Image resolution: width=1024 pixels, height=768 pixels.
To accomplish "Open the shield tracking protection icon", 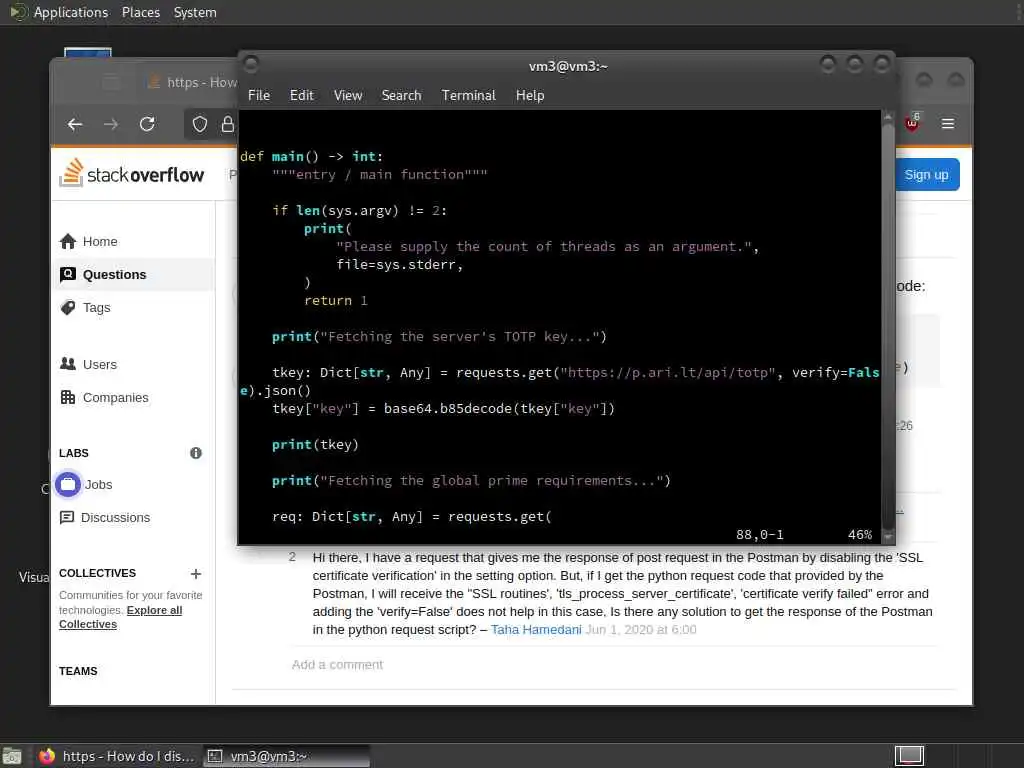I will click(200, 124).
